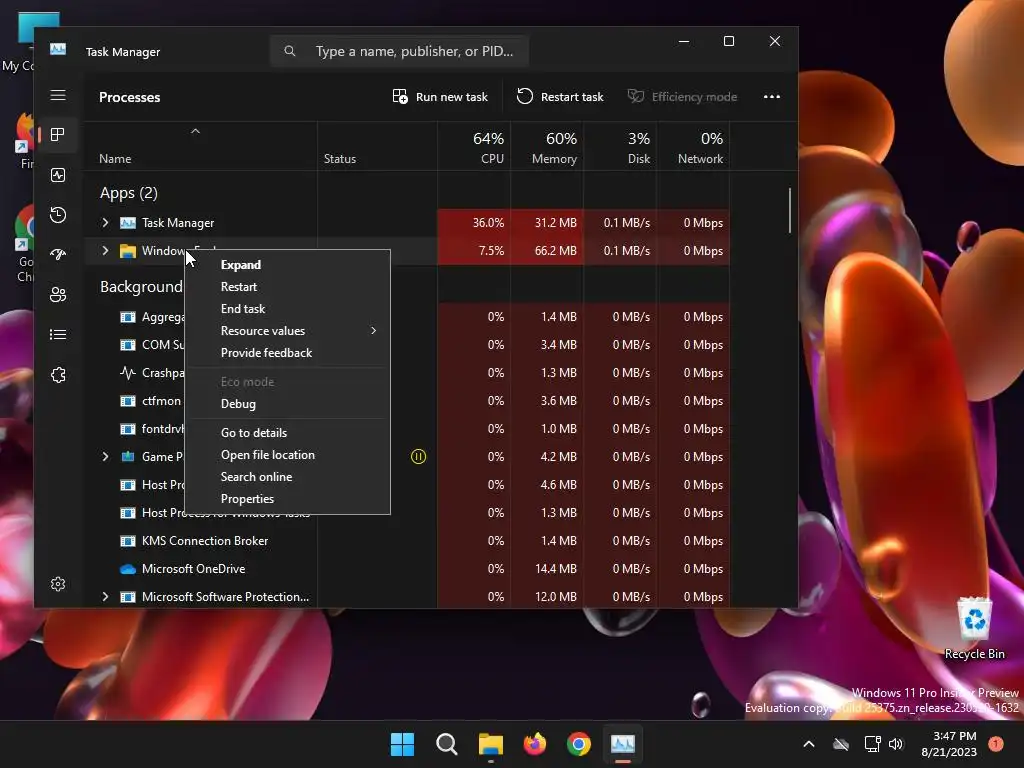Screen dimensions: 1024x768
Task: Select Go to details menu entry
Action: coord(287,433)
